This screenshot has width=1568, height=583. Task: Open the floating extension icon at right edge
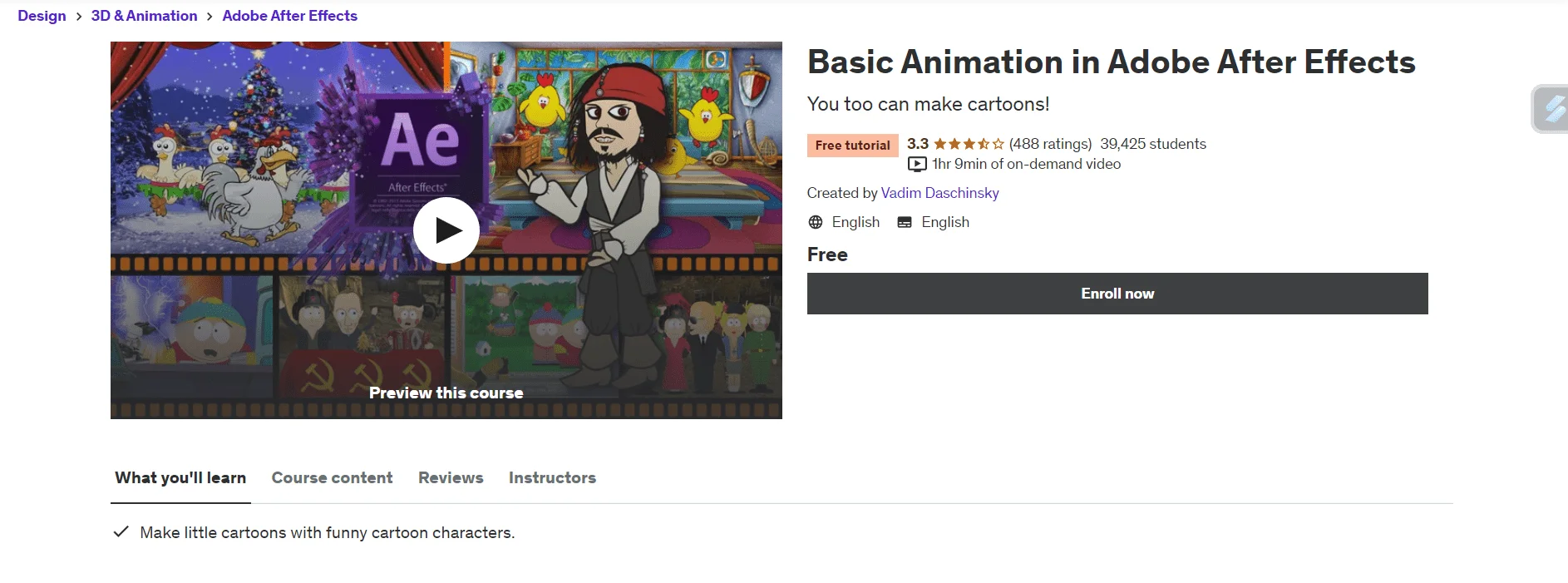click(x=1551, y=109)
